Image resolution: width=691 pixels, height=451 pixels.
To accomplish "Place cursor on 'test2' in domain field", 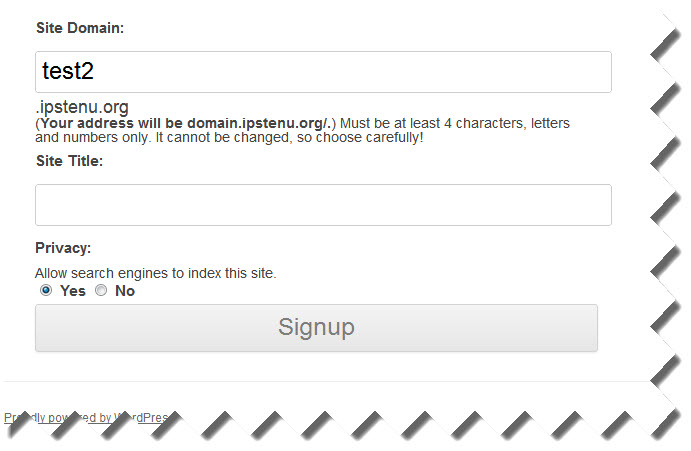I will point(68,71).
